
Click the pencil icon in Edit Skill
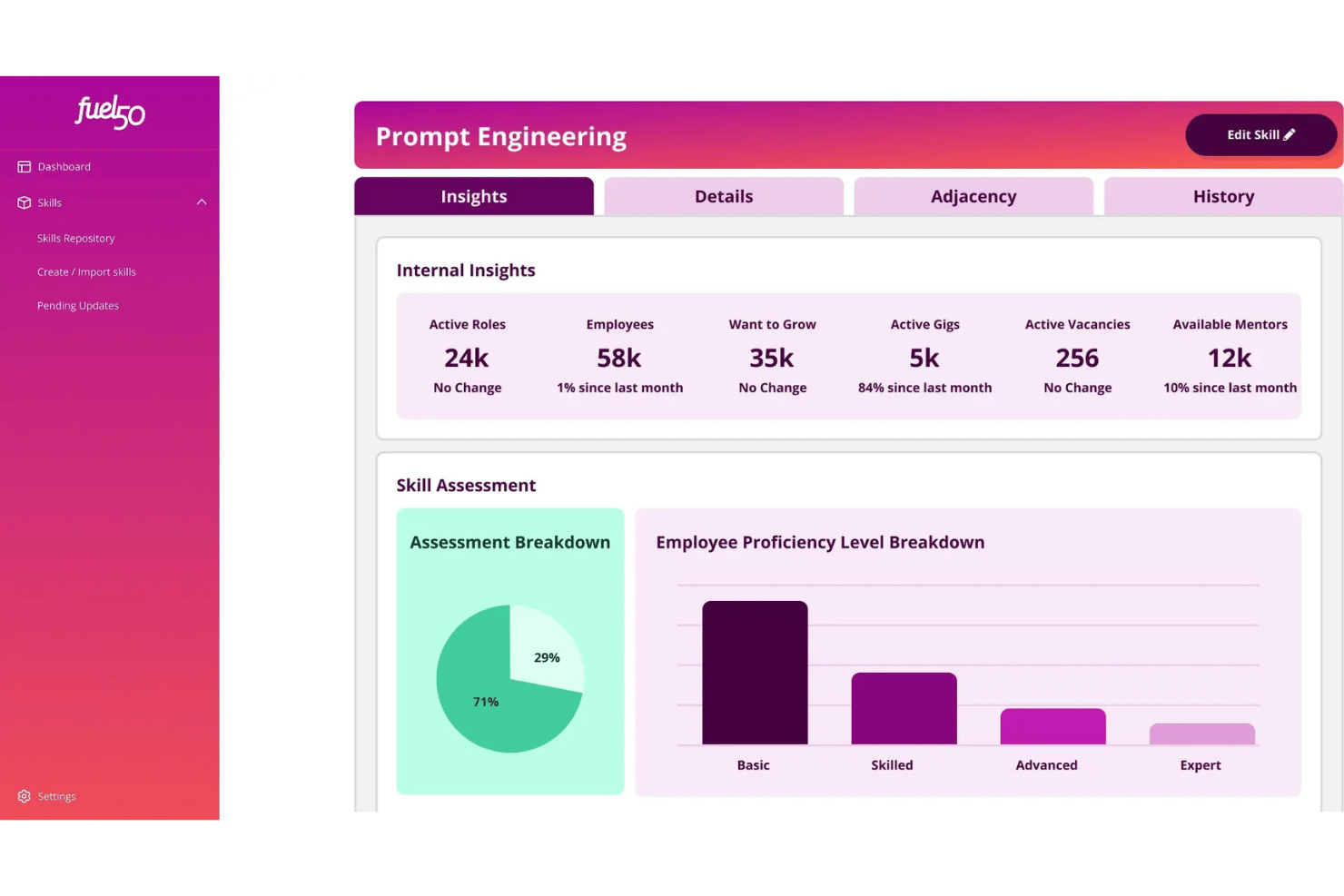[x=1290, y=134]
